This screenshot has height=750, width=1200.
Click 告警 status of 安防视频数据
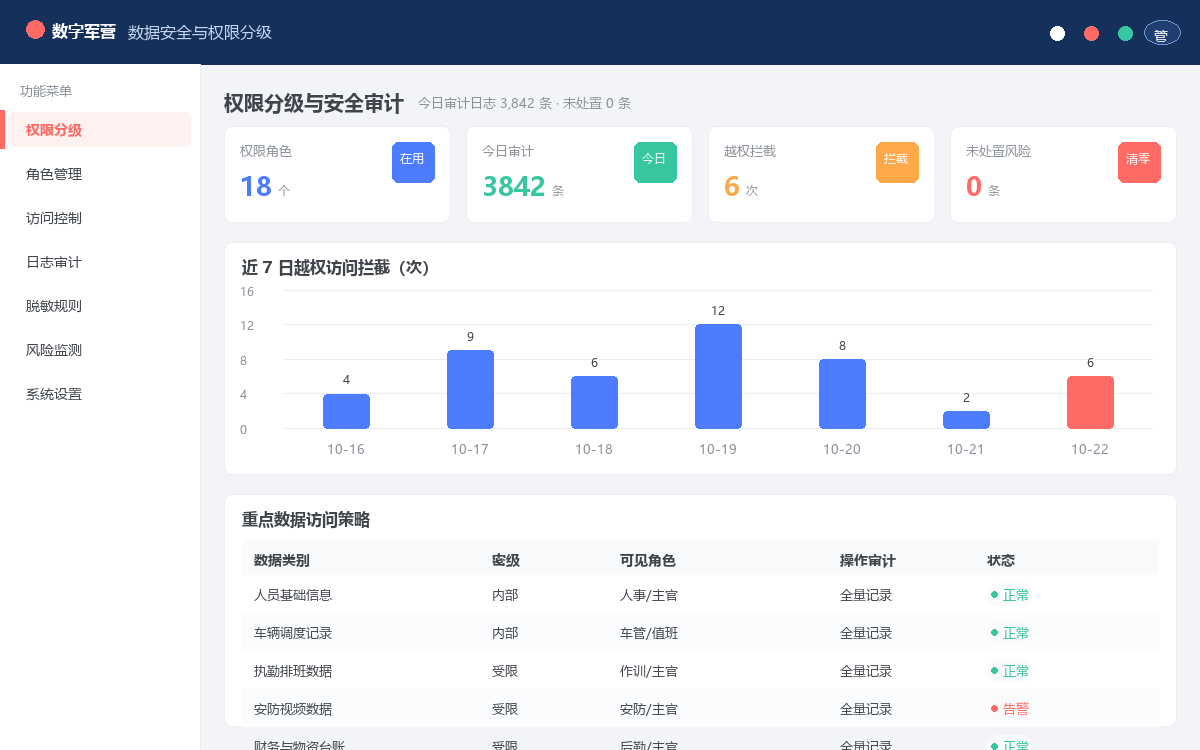[x=1009, y=709]
